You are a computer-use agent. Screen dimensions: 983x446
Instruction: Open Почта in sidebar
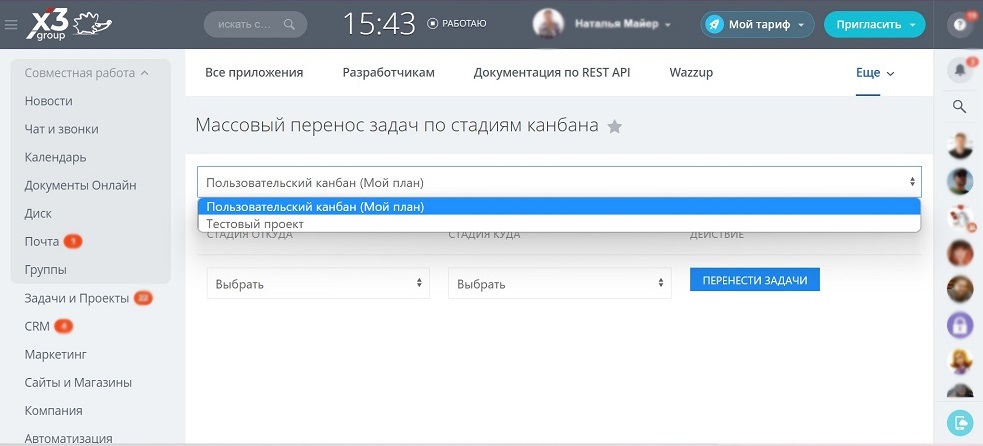[42, 242]
